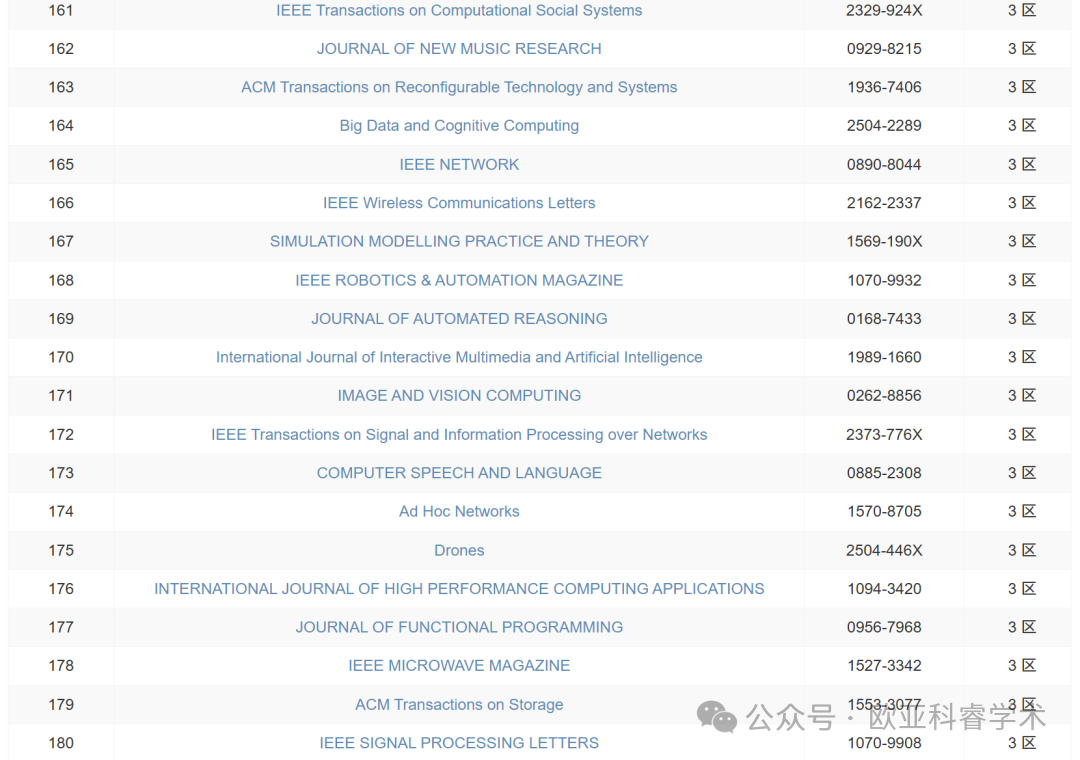The height and width of the screenshot is (760, 1080).
Task: Select row number 178
Action: pos(61,666)
